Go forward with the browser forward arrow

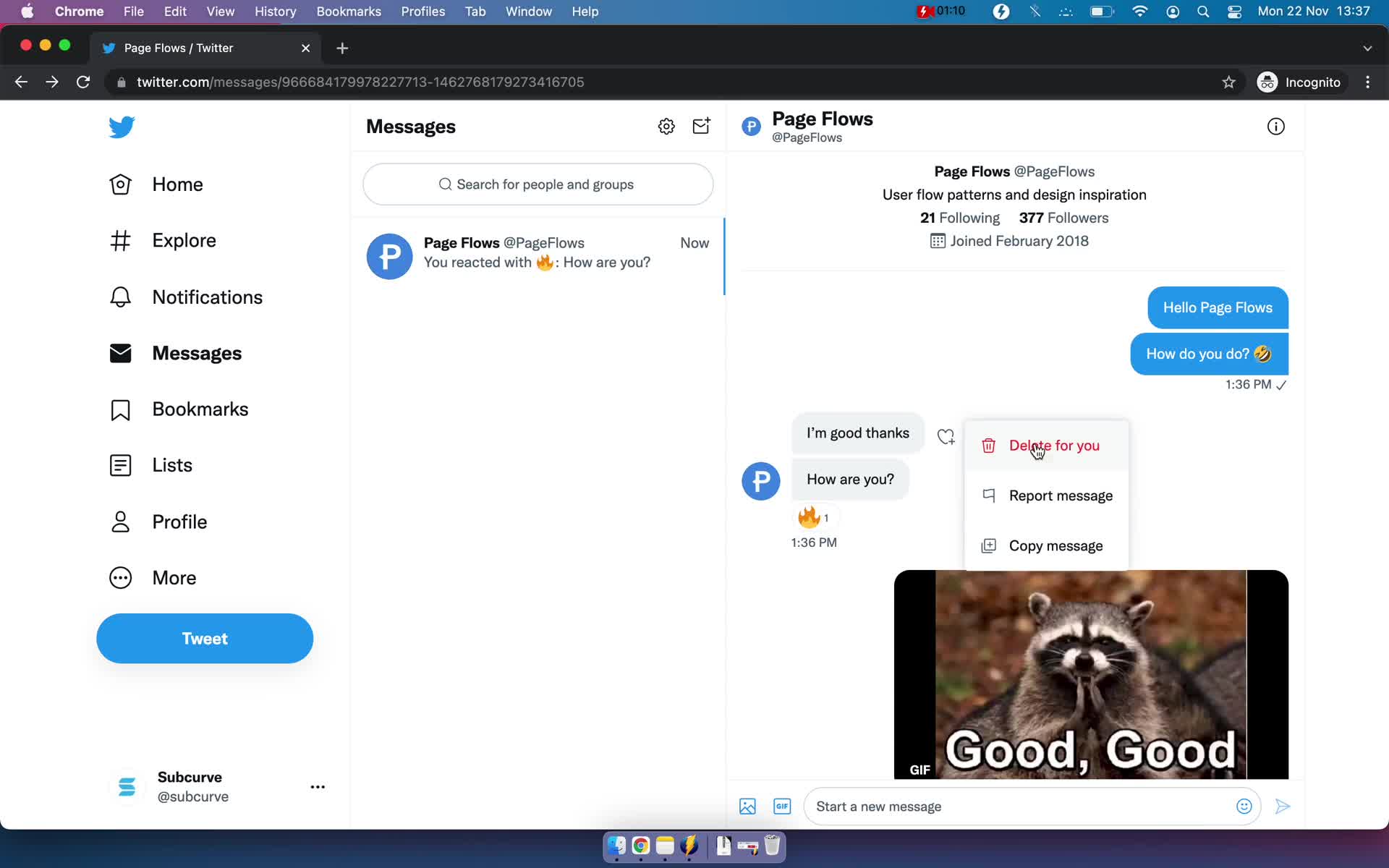(x=52, y=82)
